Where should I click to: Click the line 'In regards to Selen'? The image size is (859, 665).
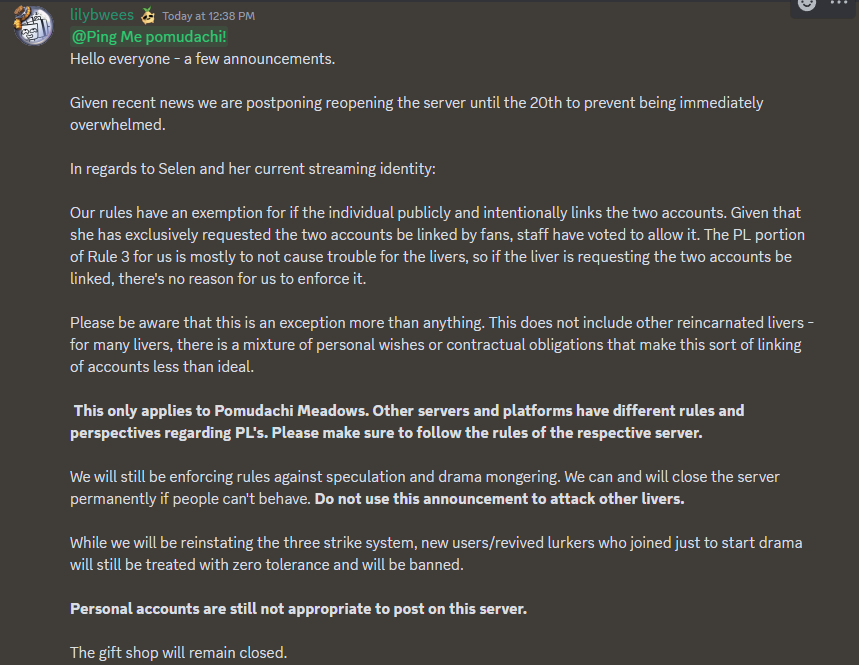point(253,169)
